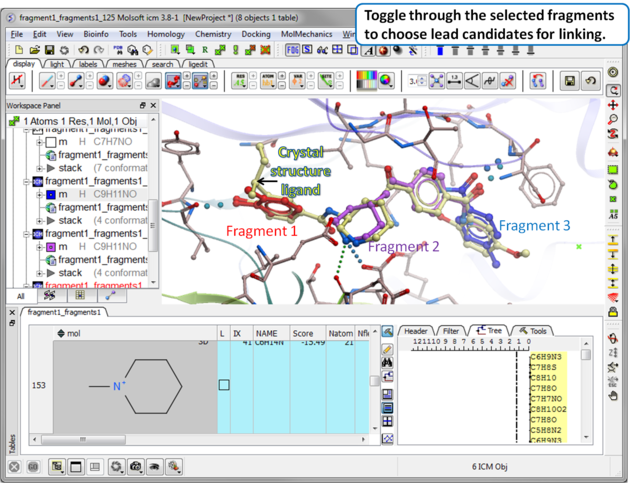Click the floppy disk icon at the right of the display toolbar
The height and width of the screenshot is (483, 630).
click(x=568, y=82)
